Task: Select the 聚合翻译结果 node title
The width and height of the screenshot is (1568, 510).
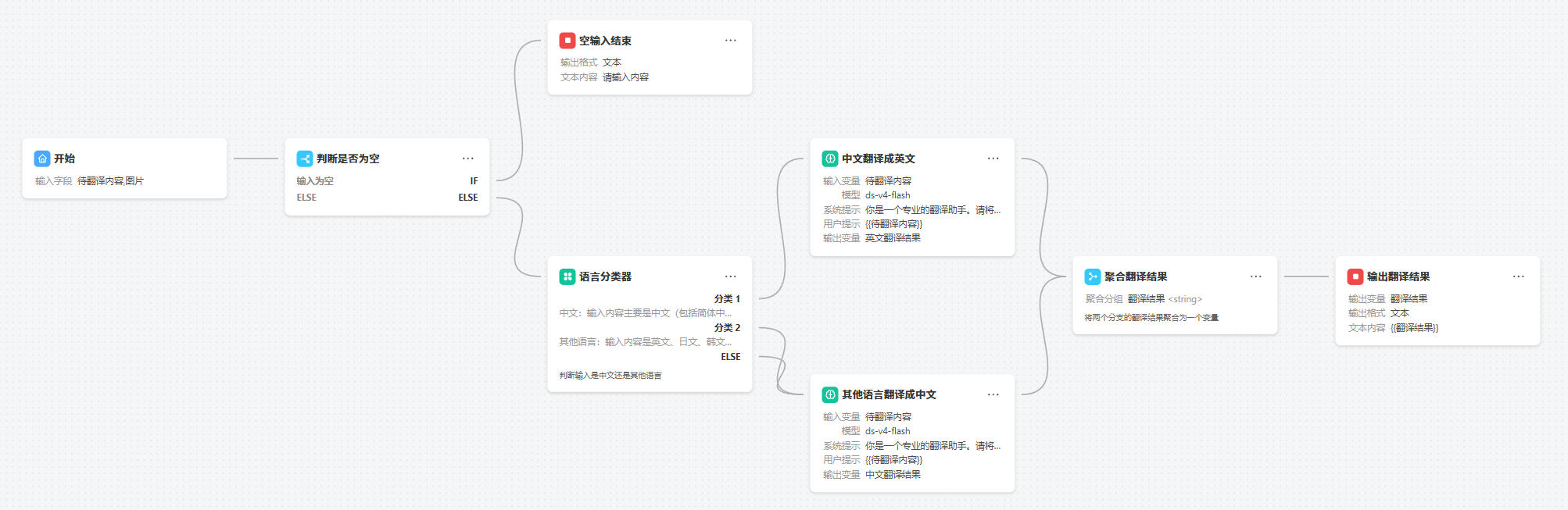Action: coord(1136,276)
